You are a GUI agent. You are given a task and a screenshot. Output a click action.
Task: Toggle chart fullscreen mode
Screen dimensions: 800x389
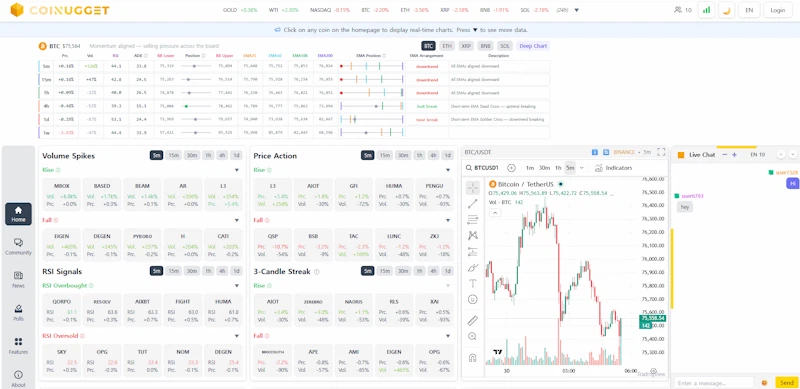(661, 152)
